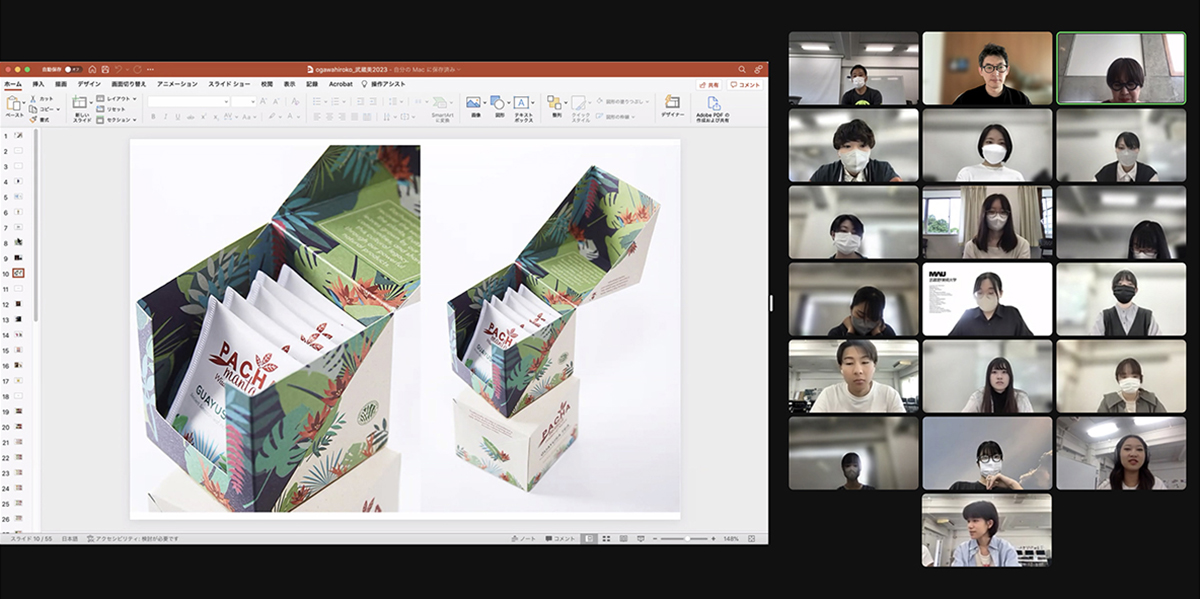Open the paste options arrow
1200x599 pixels.
24,103
